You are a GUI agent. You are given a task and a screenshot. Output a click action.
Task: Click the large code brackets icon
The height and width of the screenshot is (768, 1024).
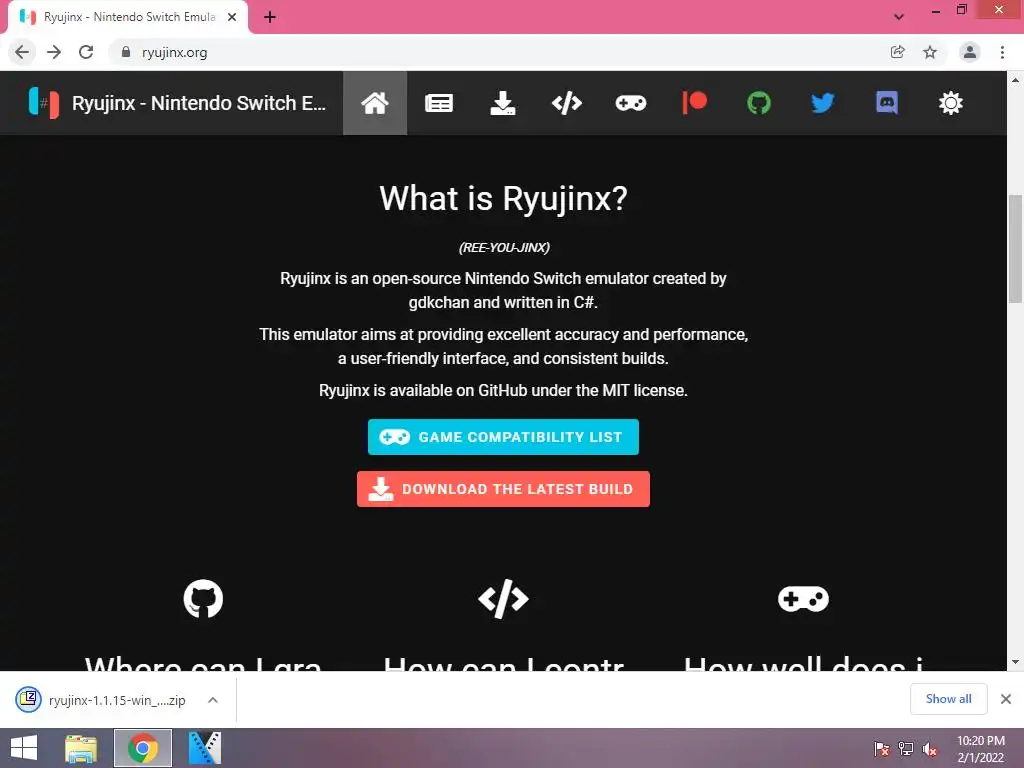(x=503, y=598)
